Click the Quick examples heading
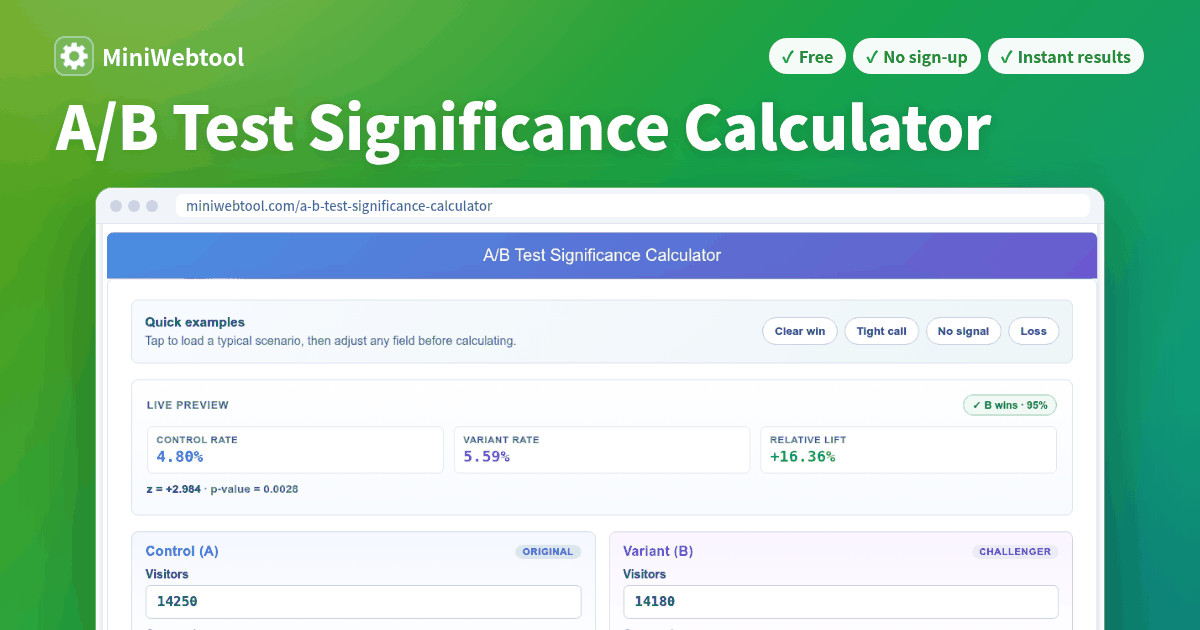Viewport: 1200px width, 630px height. (195, 322)
